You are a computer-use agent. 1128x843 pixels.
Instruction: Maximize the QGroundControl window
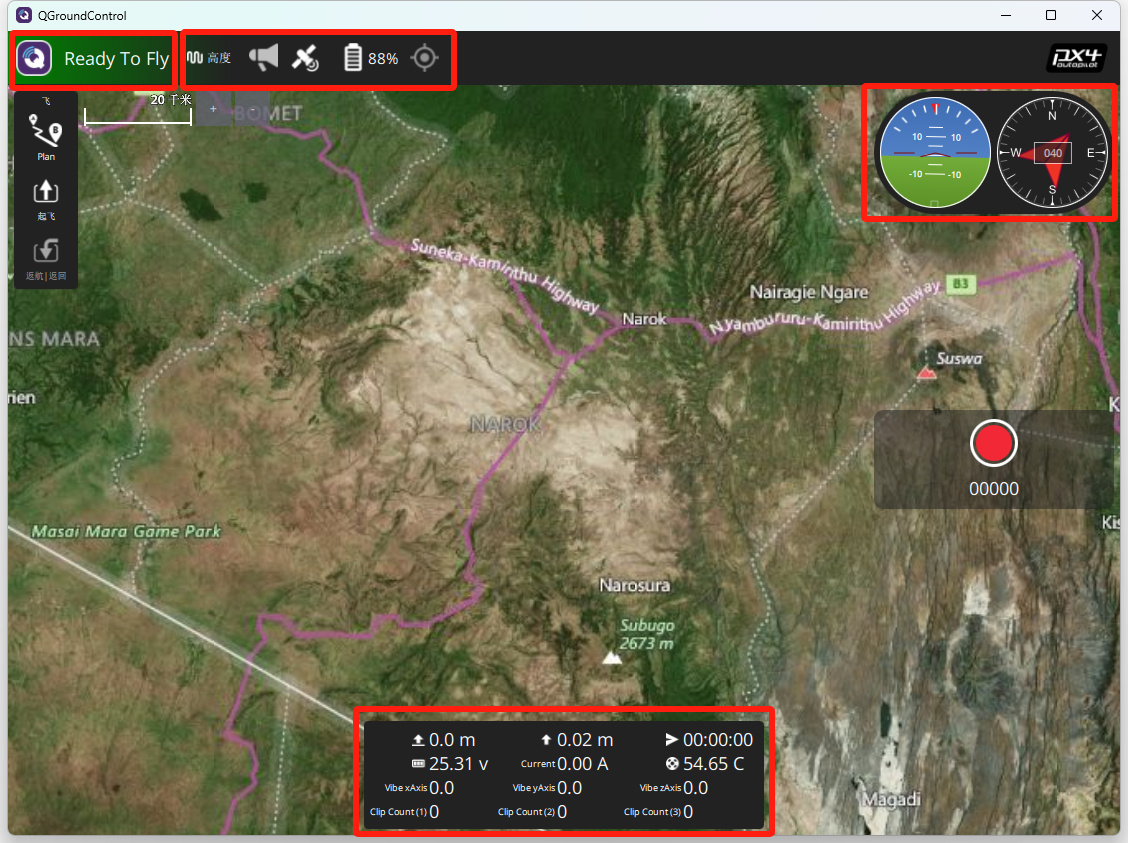coord(1051,15)
